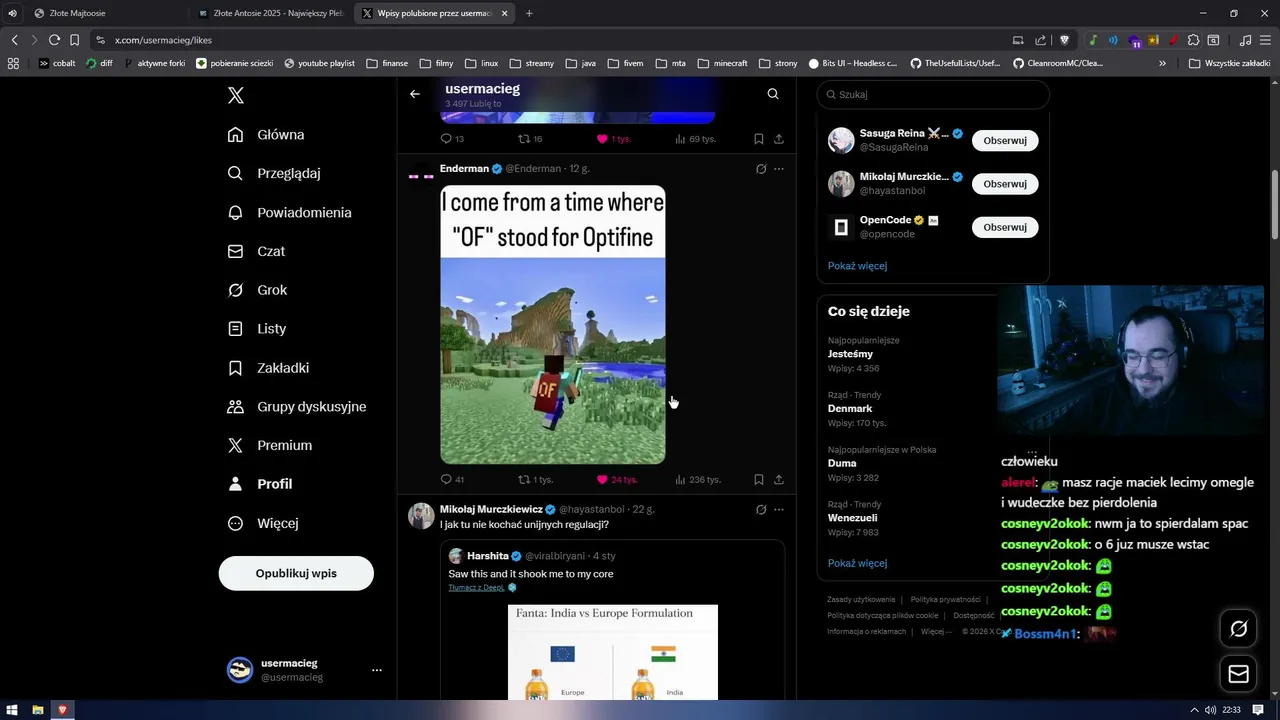Follow Sasuga Reina with Obserwuj button
Viewport: 1280px width, 720px height.
pos(1005,141)
